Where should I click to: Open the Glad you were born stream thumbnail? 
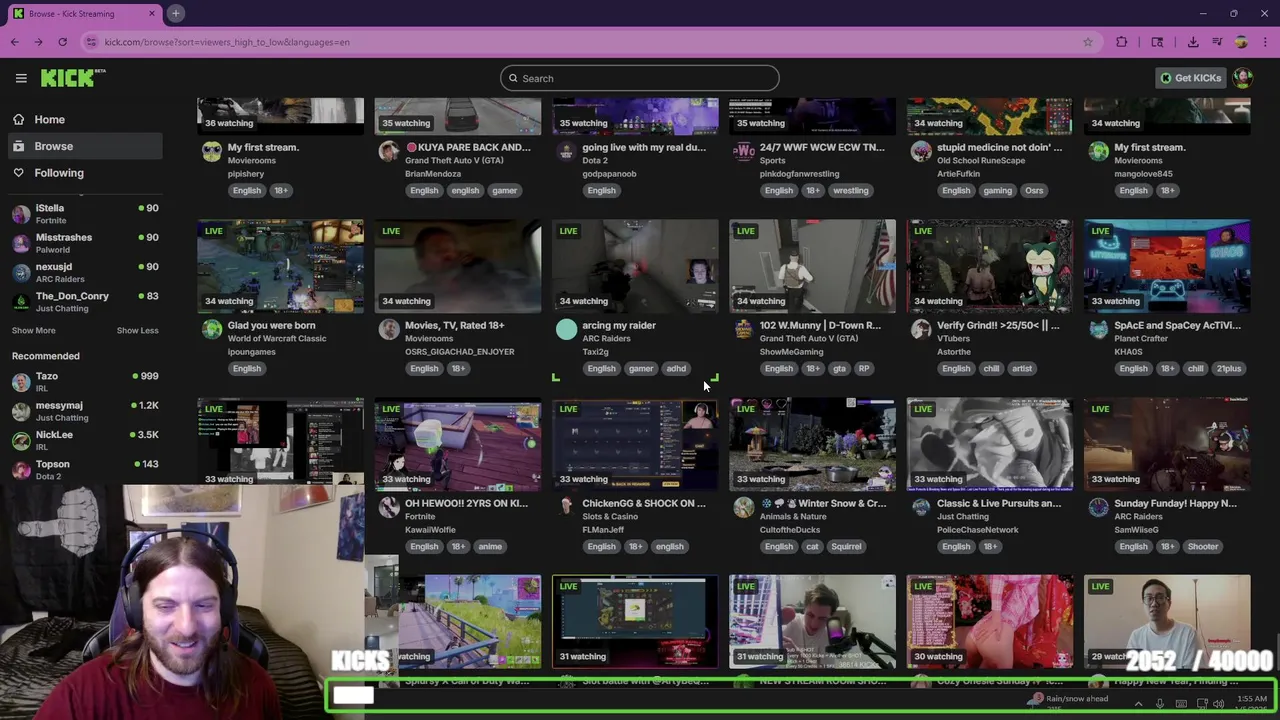pyautogui.click(x=281, y=266)
